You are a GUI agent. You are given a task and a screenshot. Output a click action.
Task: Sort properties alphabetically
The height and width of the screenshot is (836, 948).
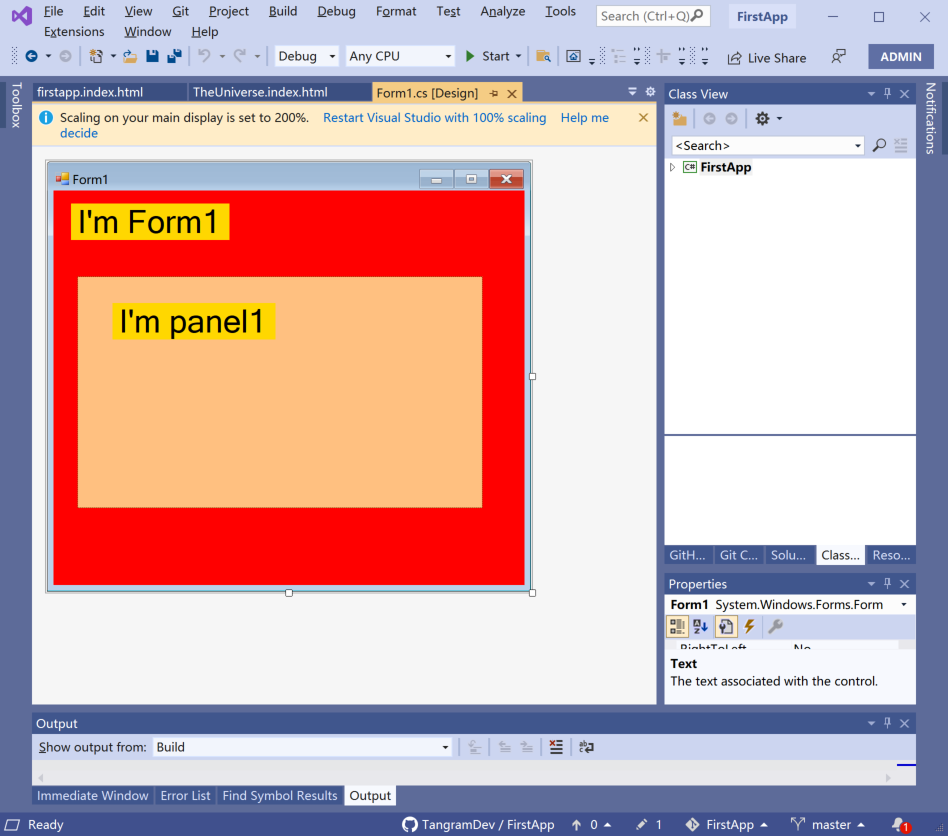point(701,626)
